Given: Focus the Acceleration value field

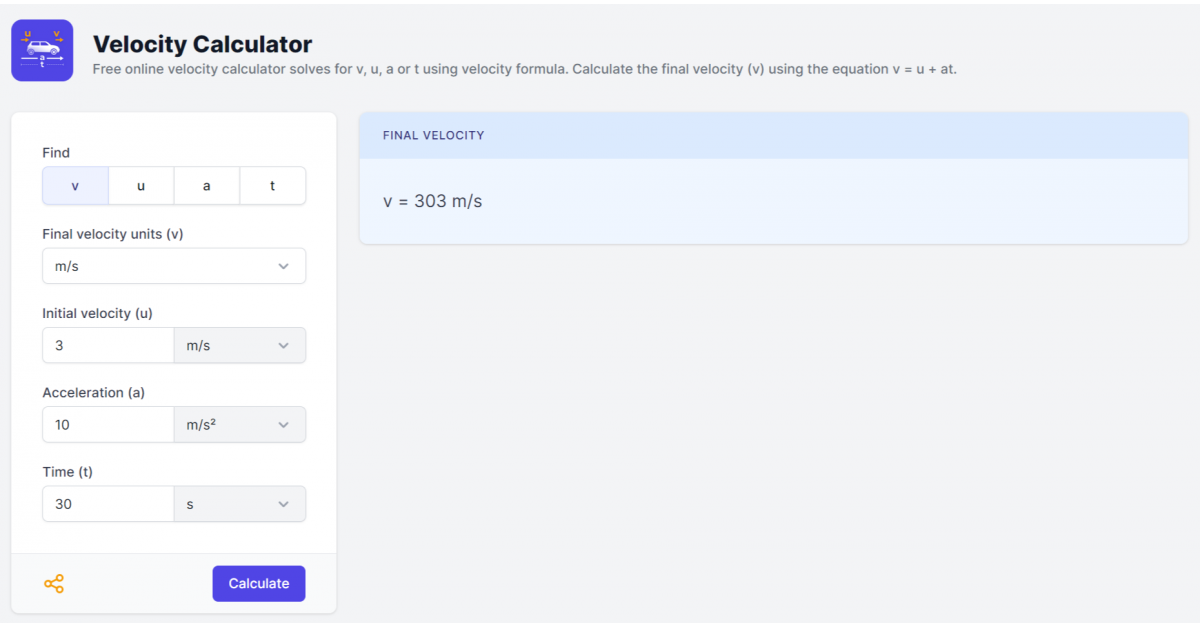Looking at the screenshot, I should tap(108, 425).
